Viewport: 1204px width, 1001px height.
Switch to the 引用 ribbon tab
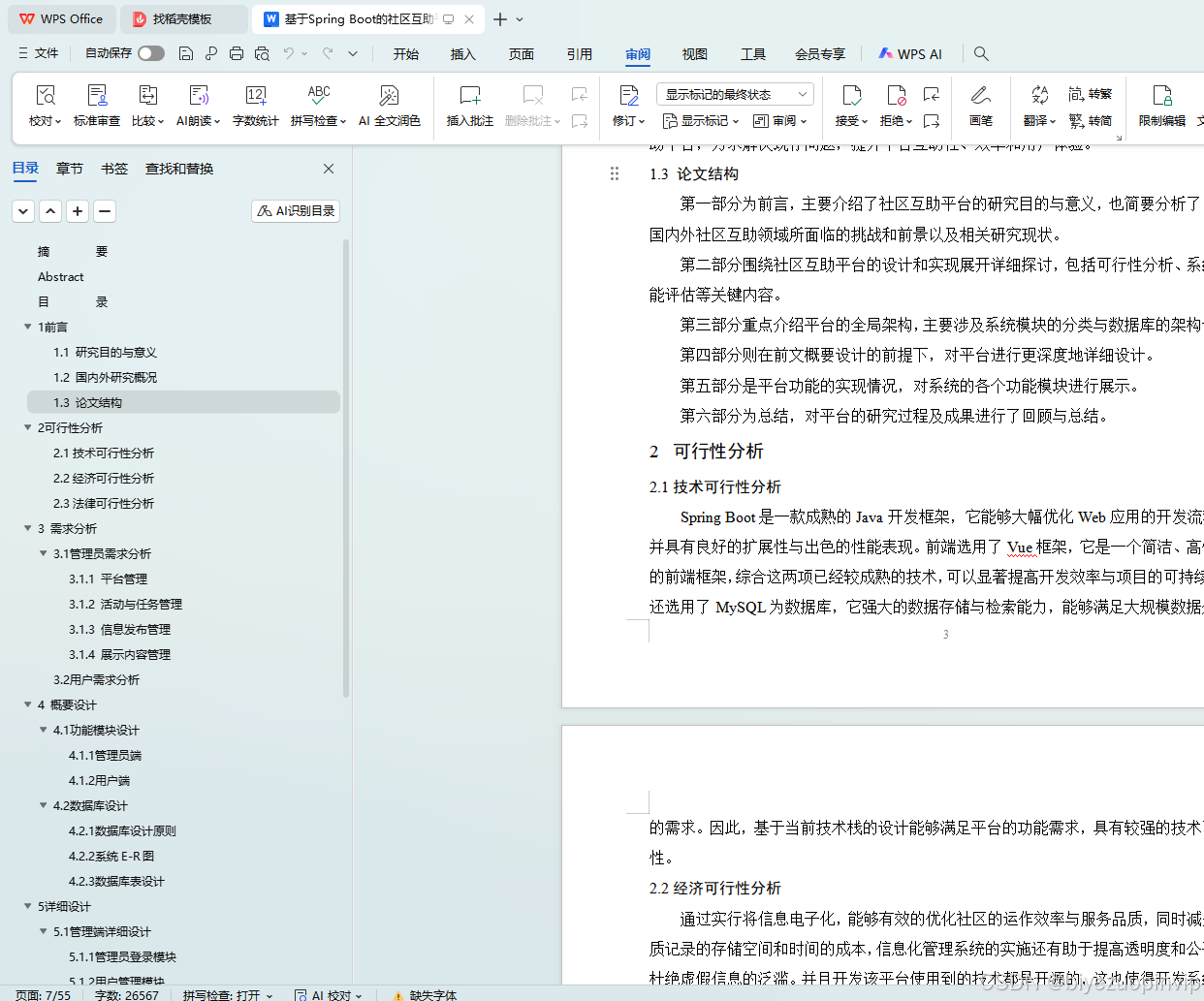[x=580, y=54]
